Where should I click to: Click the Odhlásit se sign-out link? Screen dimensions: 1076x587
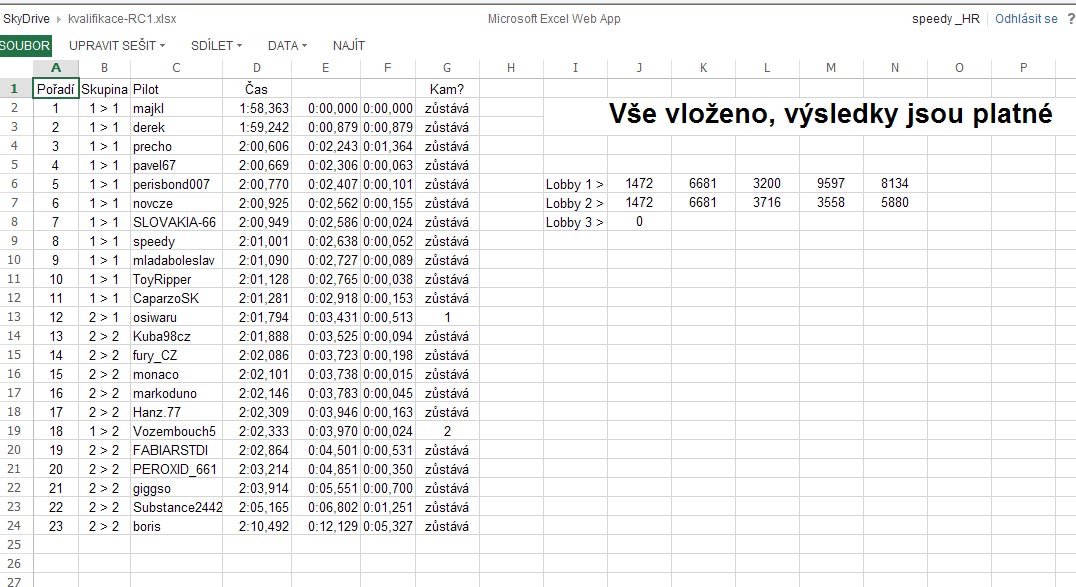coord(1025,19)
